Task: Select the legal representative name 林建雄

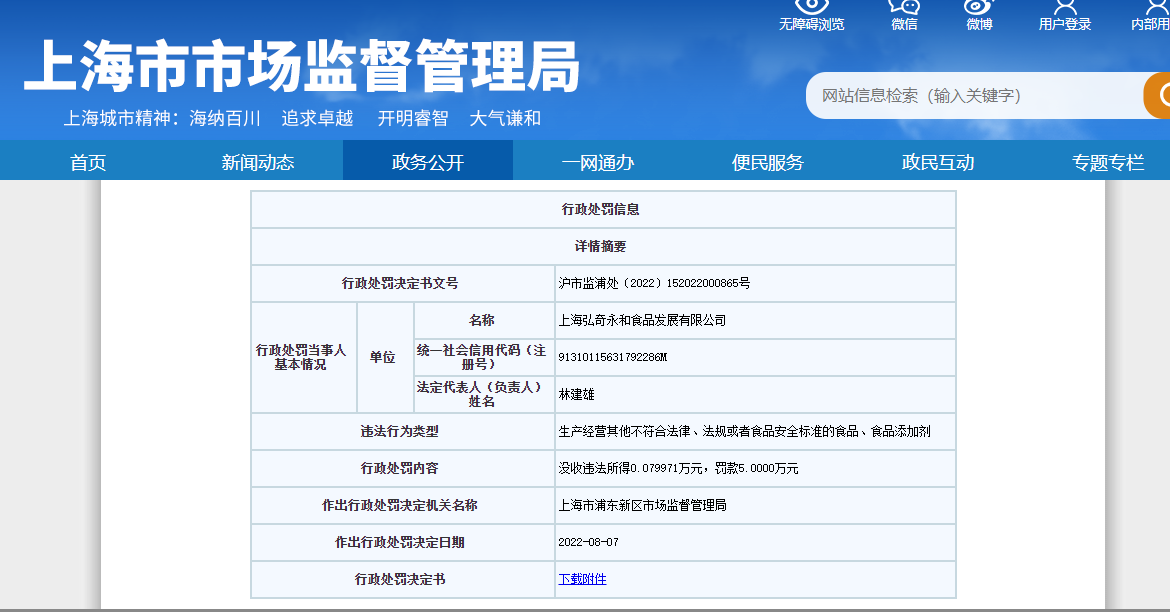Action: [x=576, y=394]
